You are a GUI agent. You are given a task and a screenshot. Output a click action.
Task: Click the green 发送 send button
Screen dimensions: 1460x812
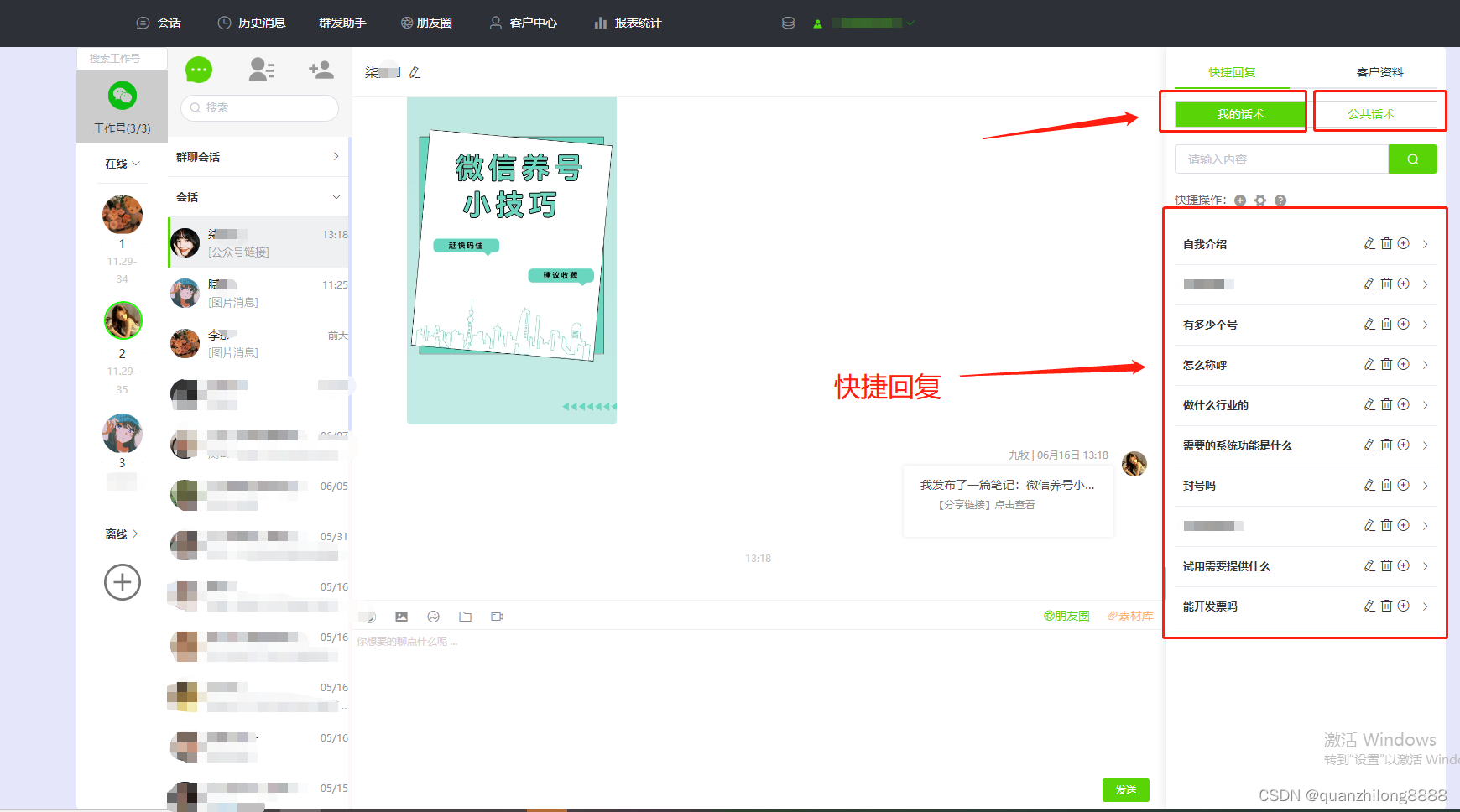(x=1125, y=790)
